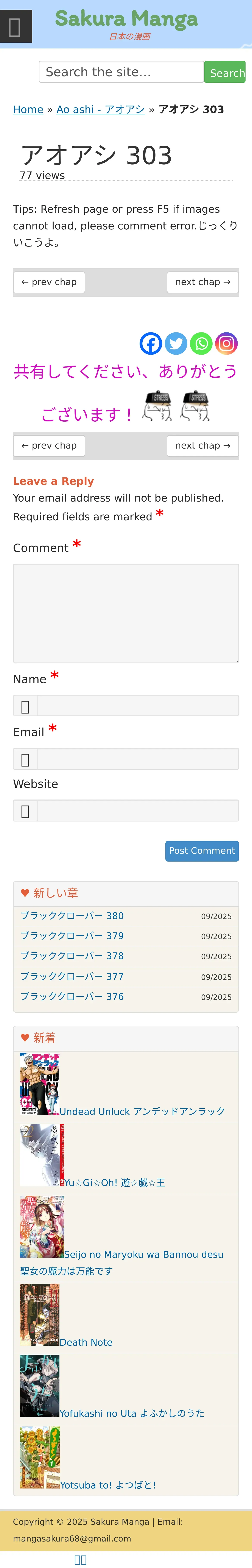The image size is (252, 1568).
Task: Open the Death Note cover thumbnail
Action: point(40,1315)
